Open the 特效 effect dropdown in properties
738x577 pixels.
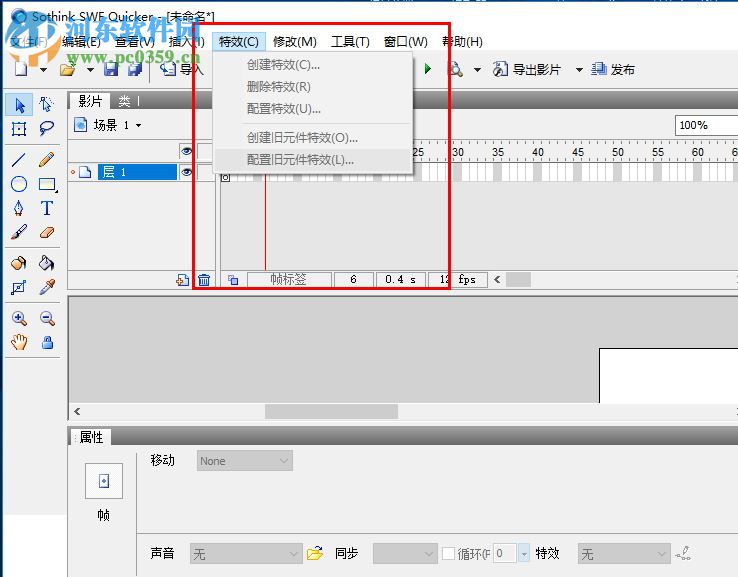coord(624,553)
